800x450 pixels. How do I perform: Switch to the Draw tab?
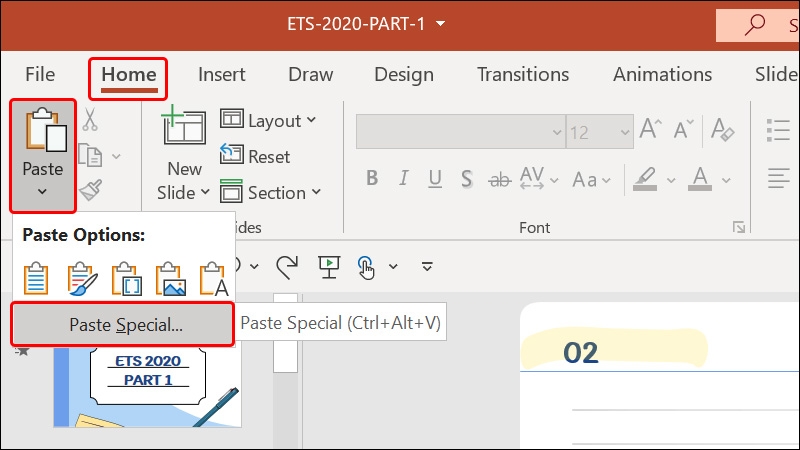pos(310,74)
